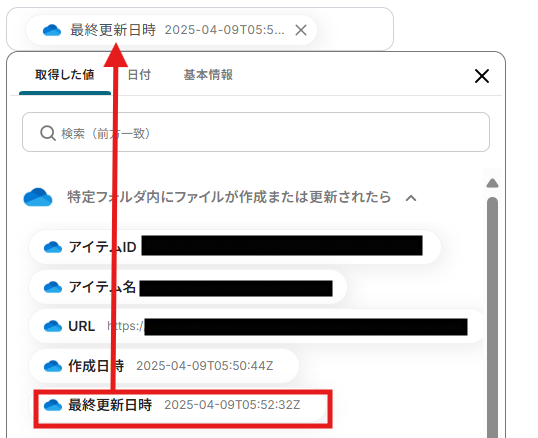538x438 pixels.
Task: Click the vertical scrollbar thumb
Action: pyautogui.click(x=492, y=317)
